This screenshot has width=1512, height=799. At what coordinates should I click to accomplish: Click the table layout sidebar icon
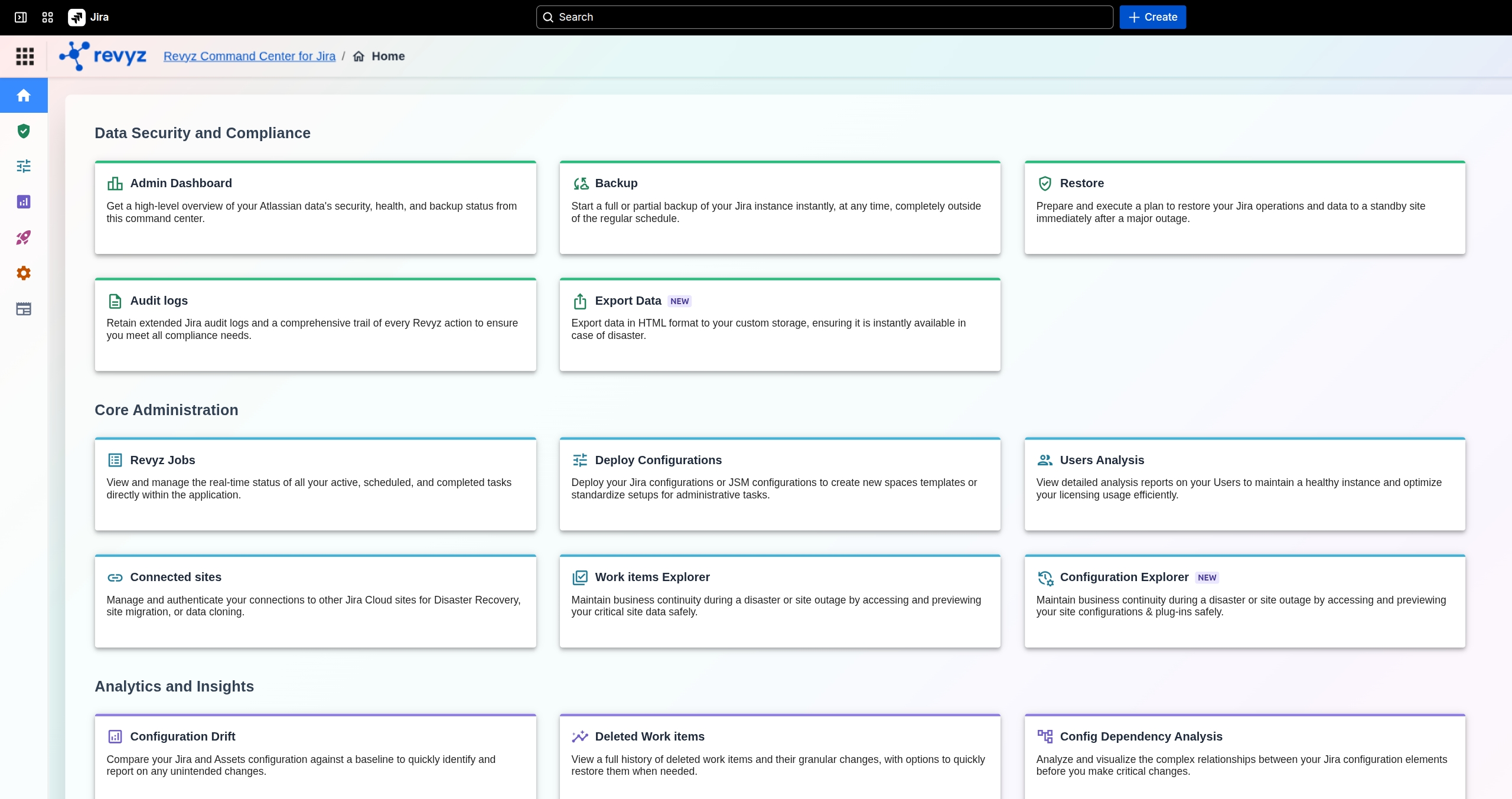coord(24,309)
